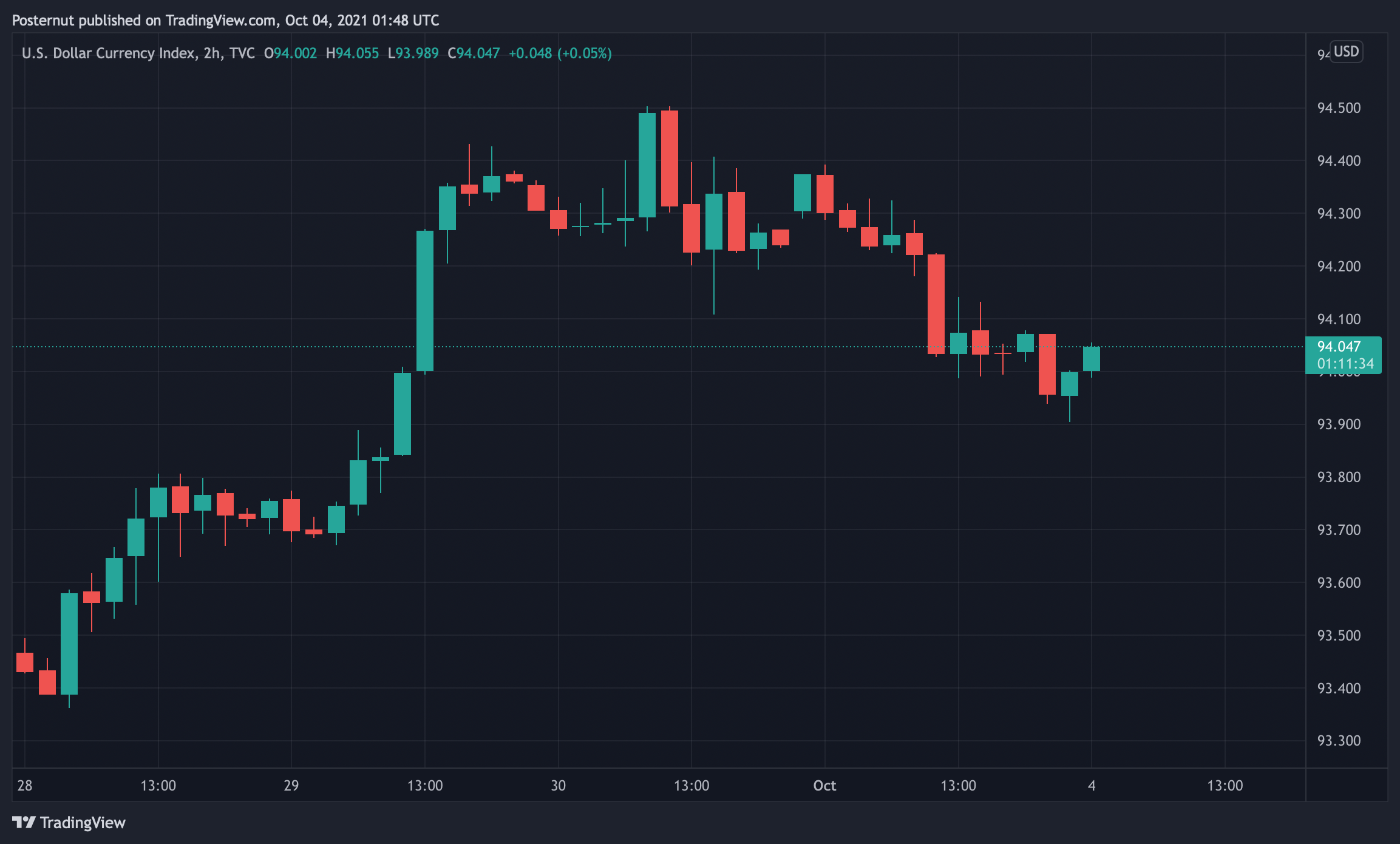Screen dimensions: 1400x844
Task: Click the Posternut published header text
Action: click(225, 21)
